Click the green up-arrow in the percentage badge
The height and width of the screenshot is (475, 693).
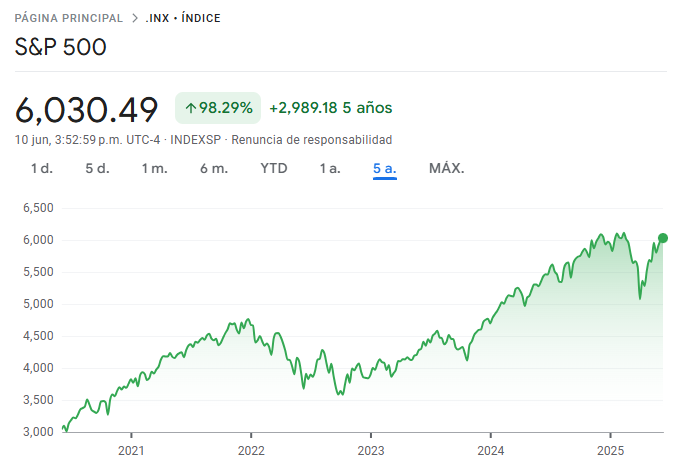pyautogui.click(x=190, y=107)
